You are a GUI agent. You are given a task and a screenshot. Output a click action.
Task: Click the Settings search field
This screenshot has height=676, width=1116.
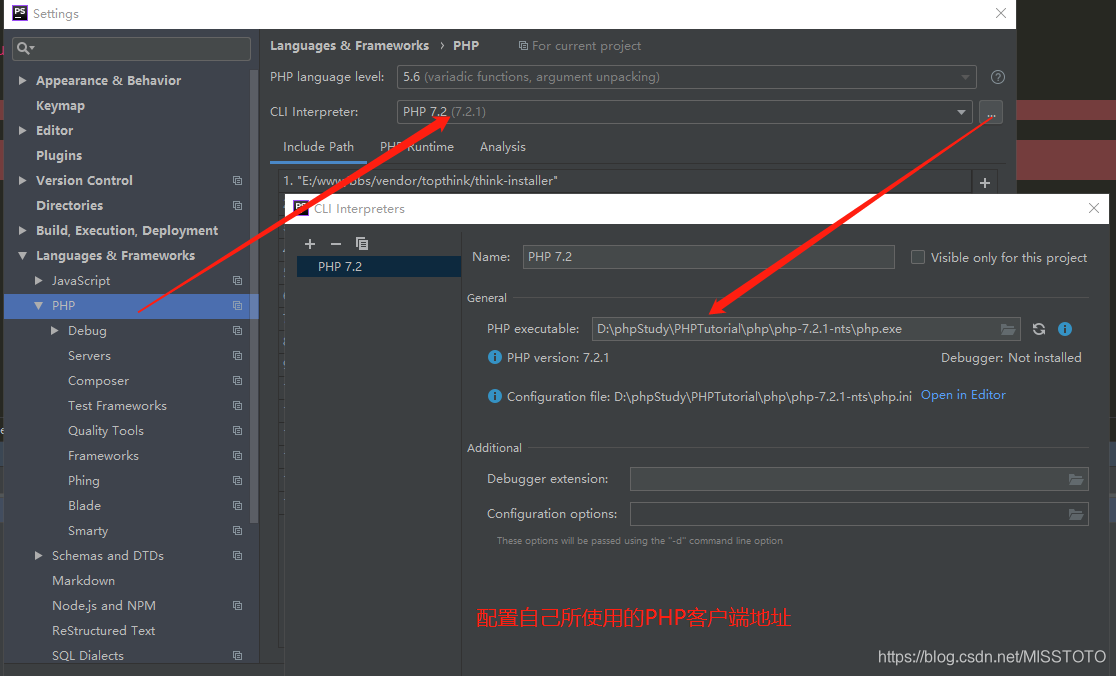click(x=131, y=48)
